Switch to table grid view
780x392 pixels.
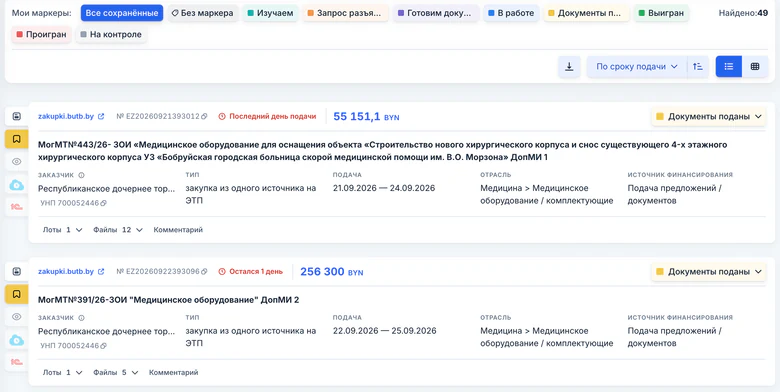pyautogui.click(x=755, y=67)
